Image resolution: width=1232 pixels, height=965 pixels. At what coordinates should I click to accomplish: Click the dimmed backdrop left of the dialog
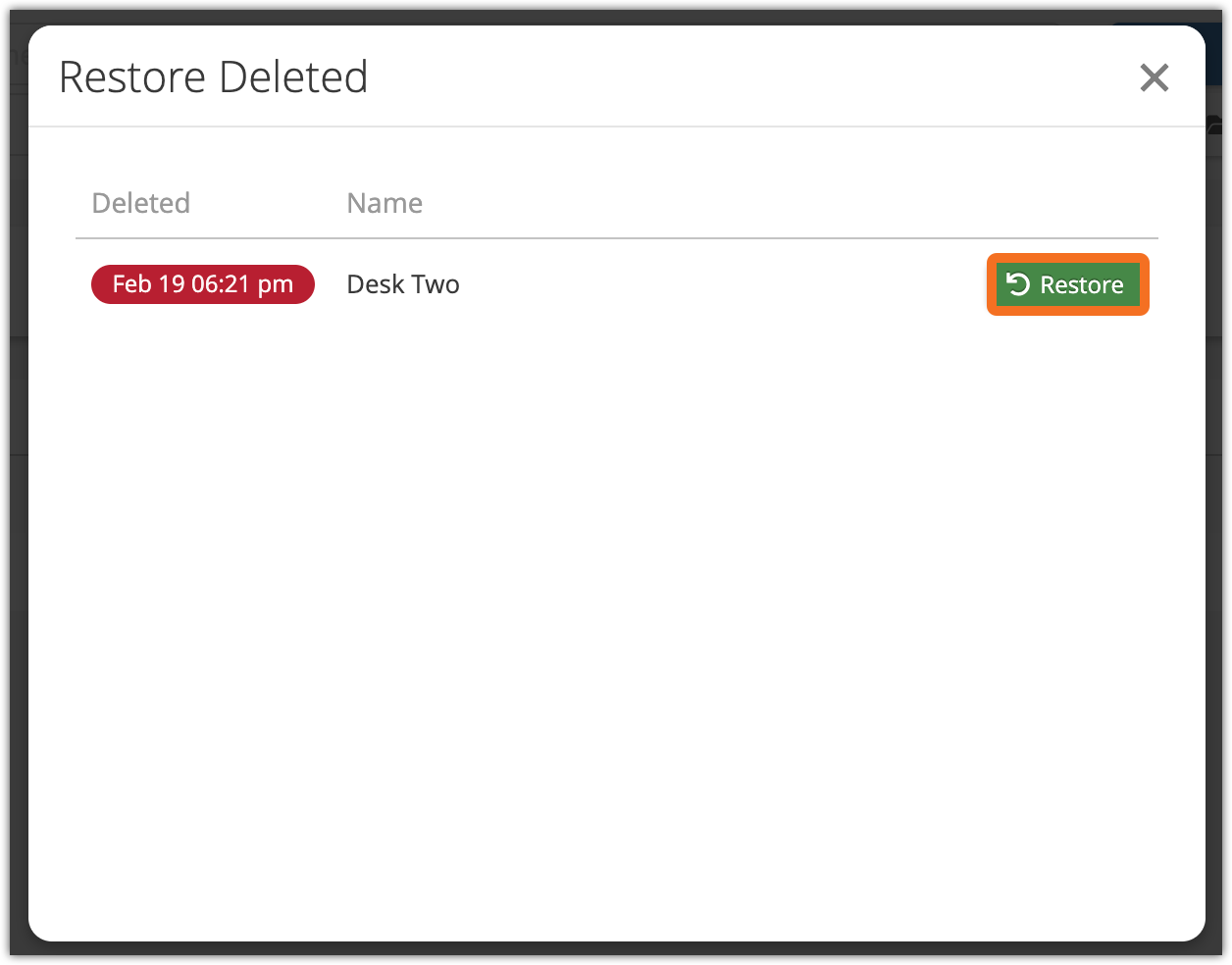[18, 490]
